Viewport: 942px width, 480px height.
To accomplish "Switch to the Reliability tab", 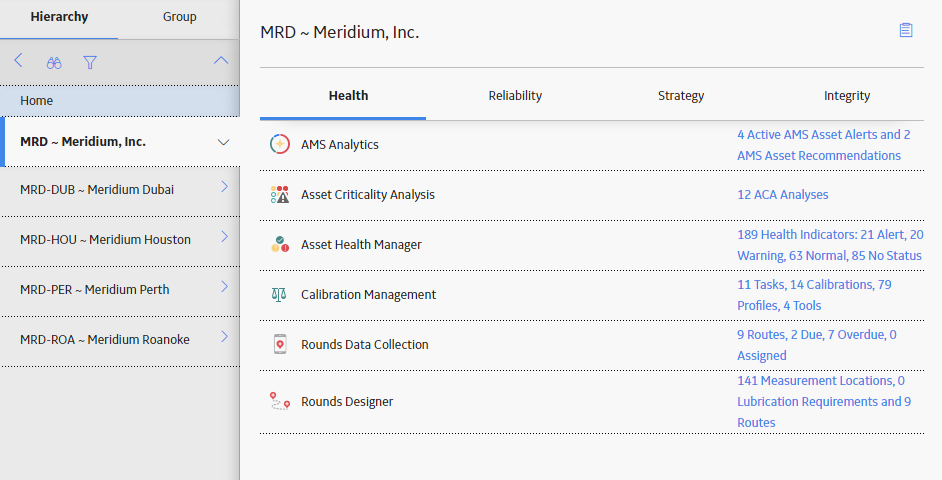I will (x=515, y=96).
